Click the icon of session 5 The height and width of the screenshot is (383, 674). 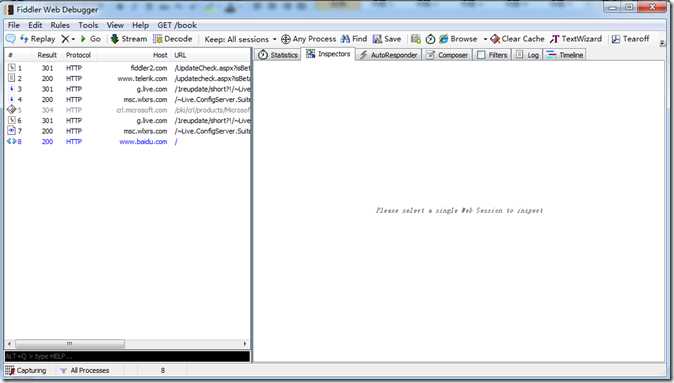12,110
